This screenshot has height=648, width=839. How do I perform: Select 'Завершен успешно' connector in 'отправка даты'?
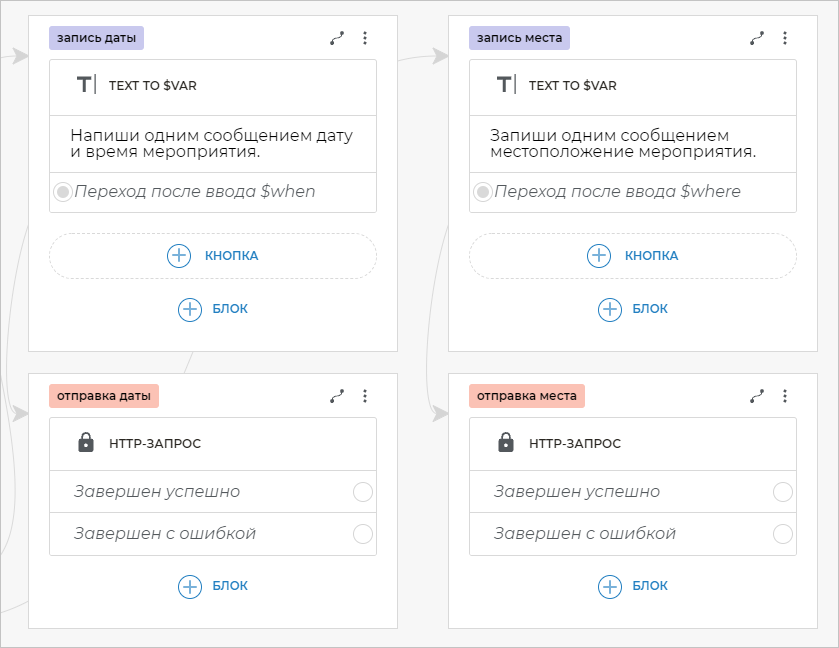click(362, 492)
